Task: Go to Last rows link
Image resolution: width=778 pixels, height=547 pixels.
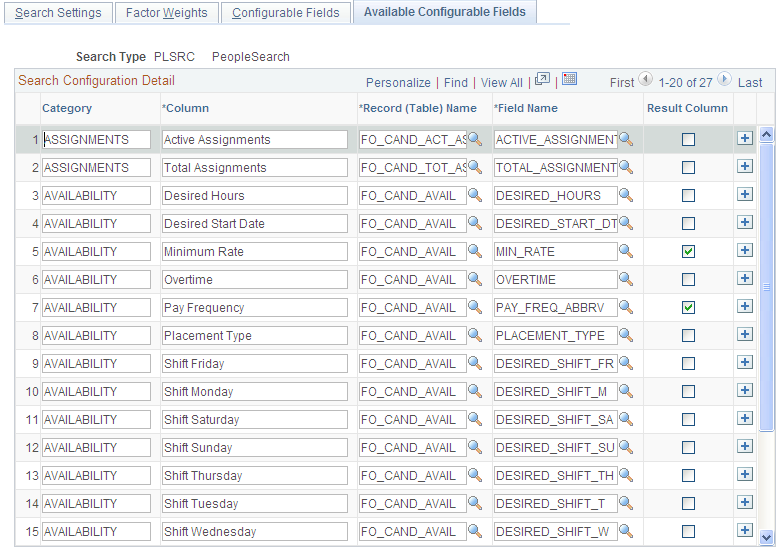Action: tap(750, 83)
